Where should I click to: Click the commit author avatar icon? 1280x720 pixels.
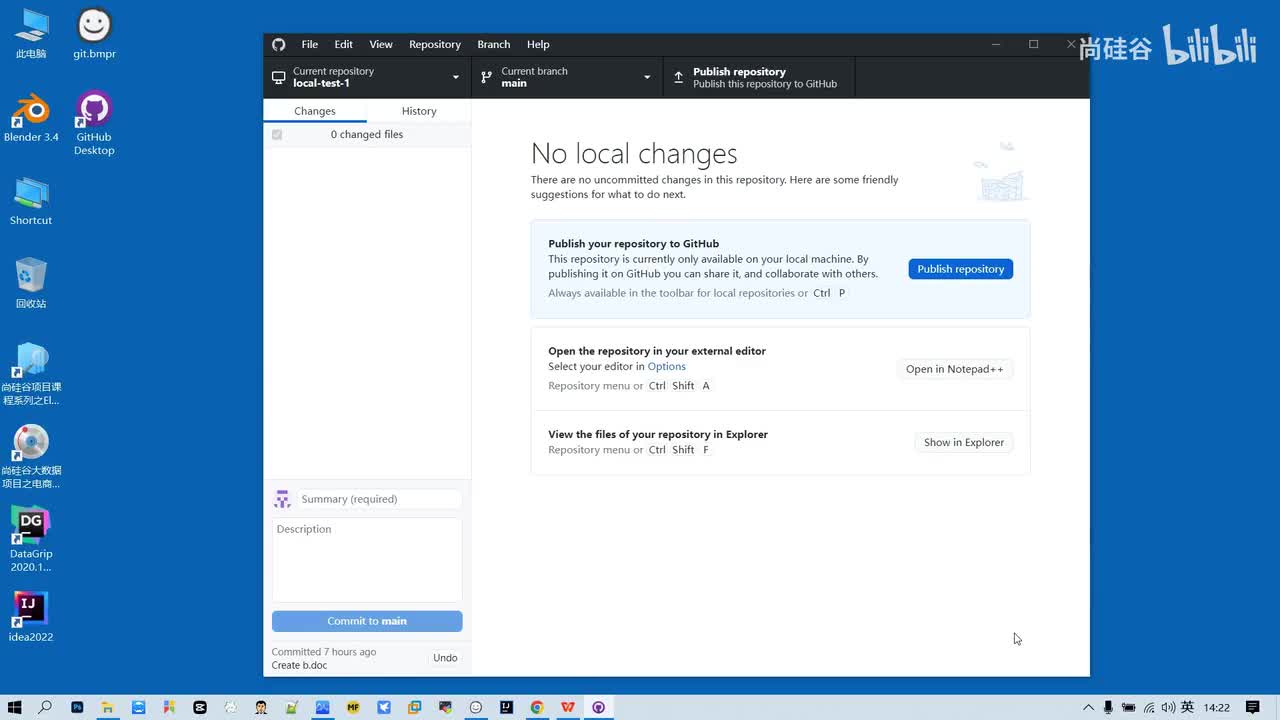coord(282,499)
